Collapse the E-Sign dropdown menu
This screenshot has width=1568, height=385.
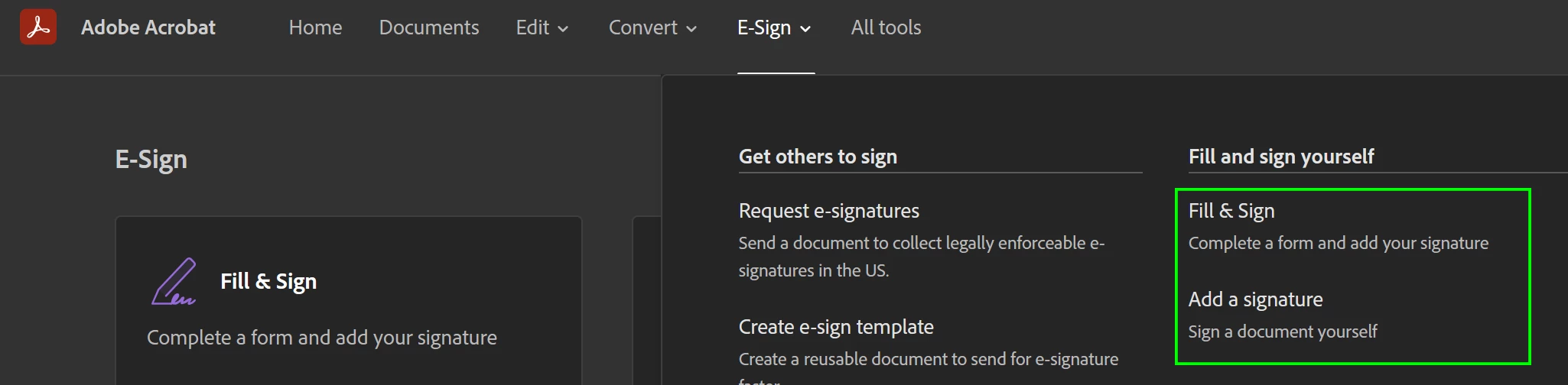(775, 27)
